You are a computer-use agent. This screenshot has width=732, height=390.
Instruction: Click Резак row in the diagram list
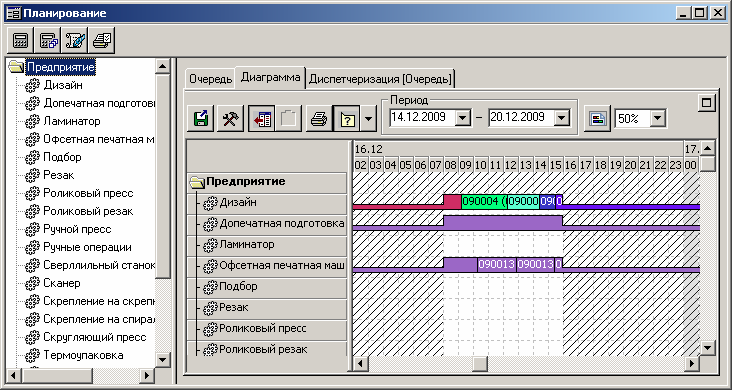[267, 308]
